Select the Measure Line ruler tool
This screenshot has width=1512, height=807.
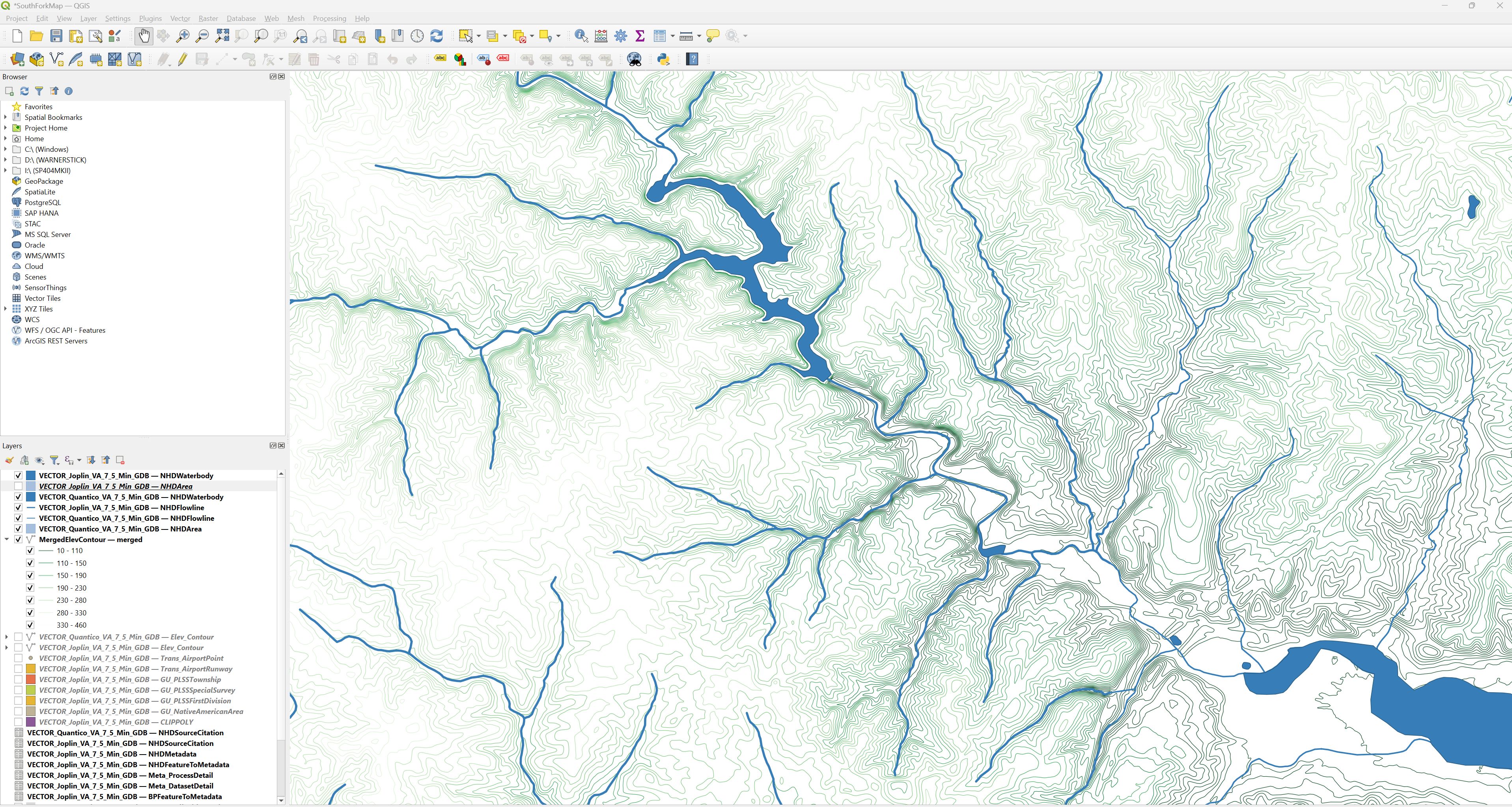685,36
